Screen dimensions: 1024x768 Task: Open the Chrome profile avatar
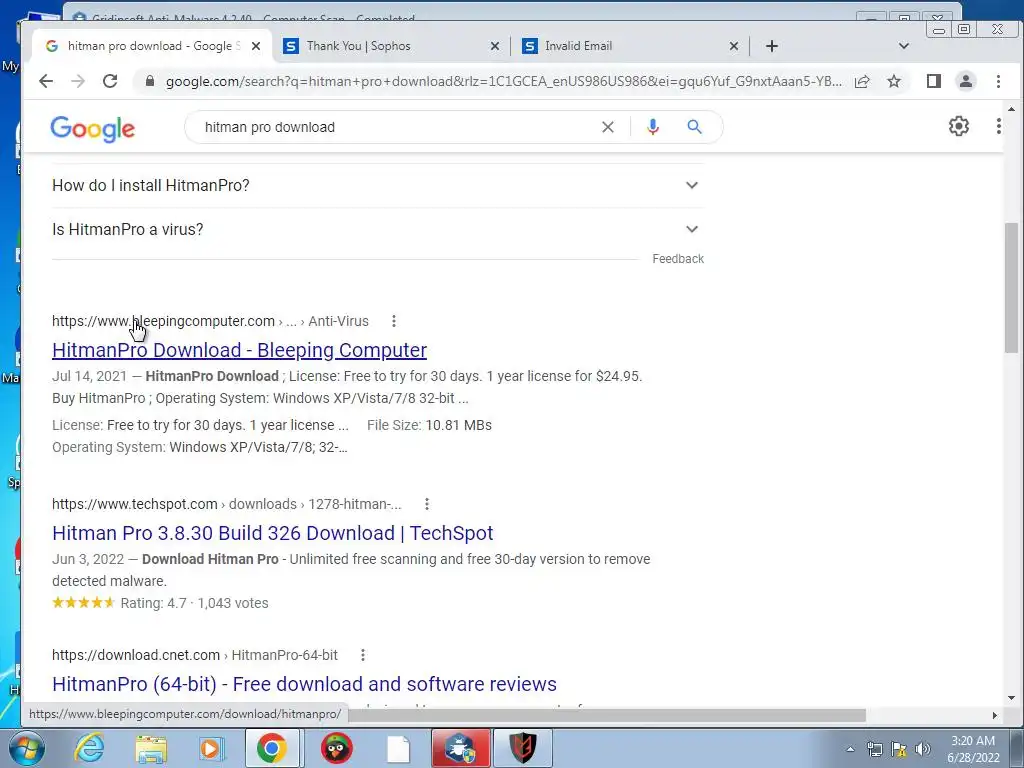(x=966, y=81)
